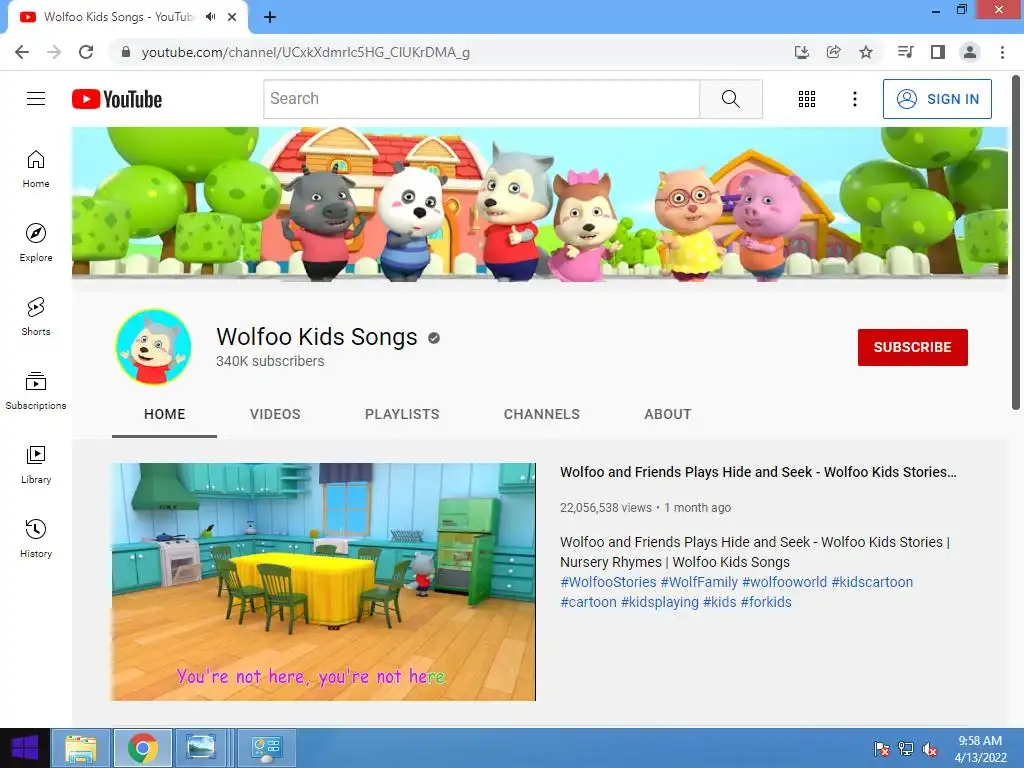The height and width of the screenshot is (768, 1024).
Task: Open Subscriptions in the sidebar
Action: pos(36,391)
